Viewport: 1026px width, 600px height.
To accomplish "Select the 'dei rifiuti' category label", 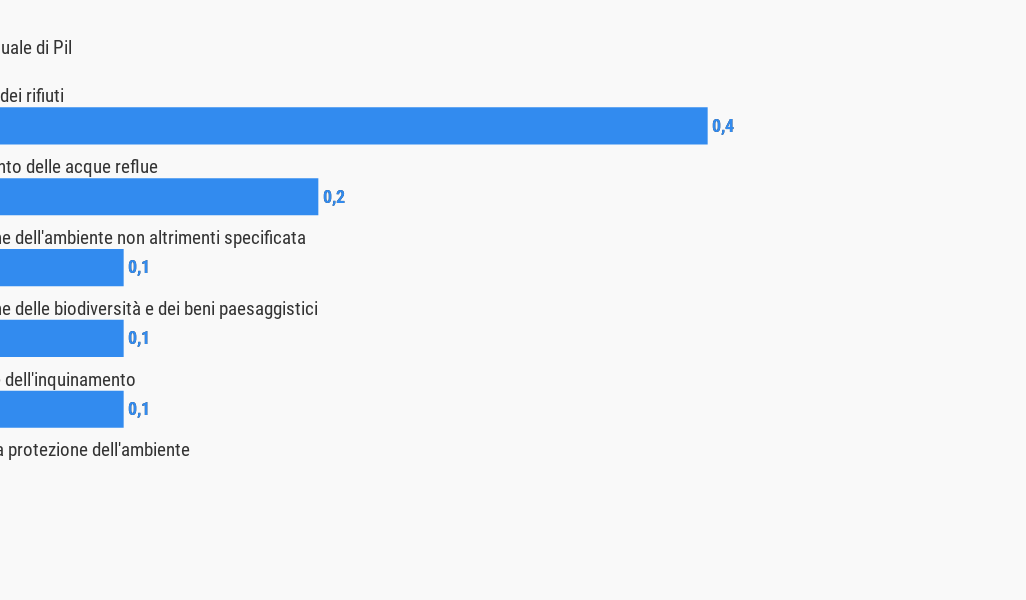I will point(32,96).
